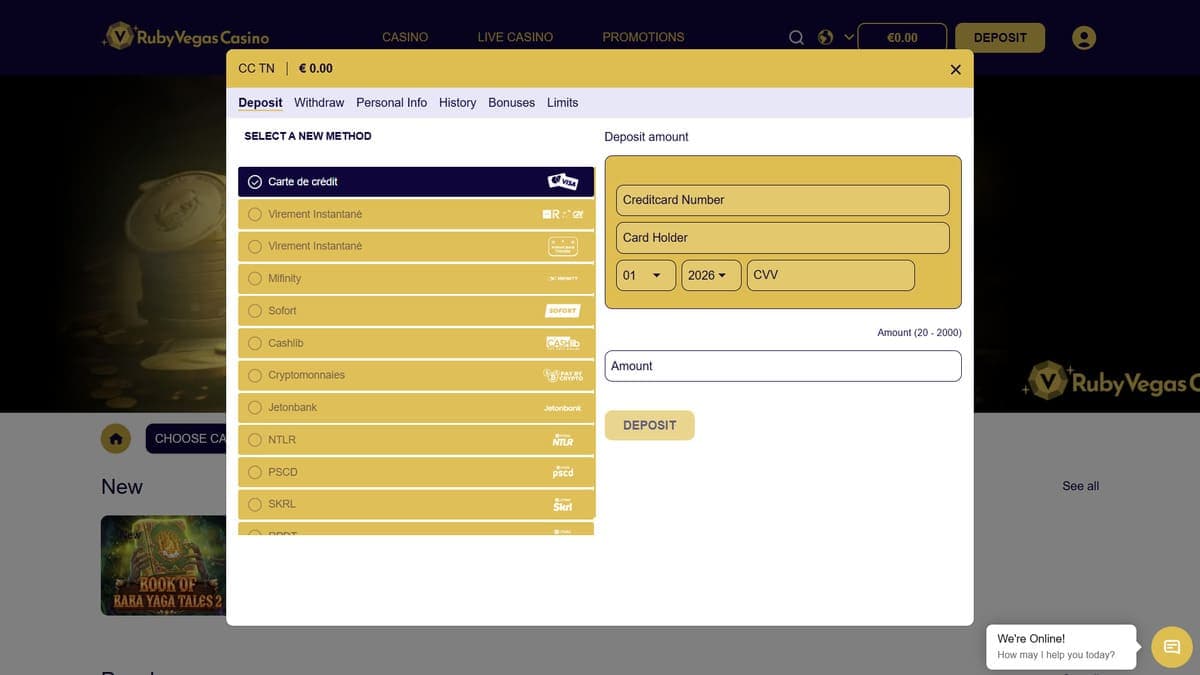Click the DEPOSIT button in header
Viewport: 1200px width, 675px height.
pos(1000,38)
